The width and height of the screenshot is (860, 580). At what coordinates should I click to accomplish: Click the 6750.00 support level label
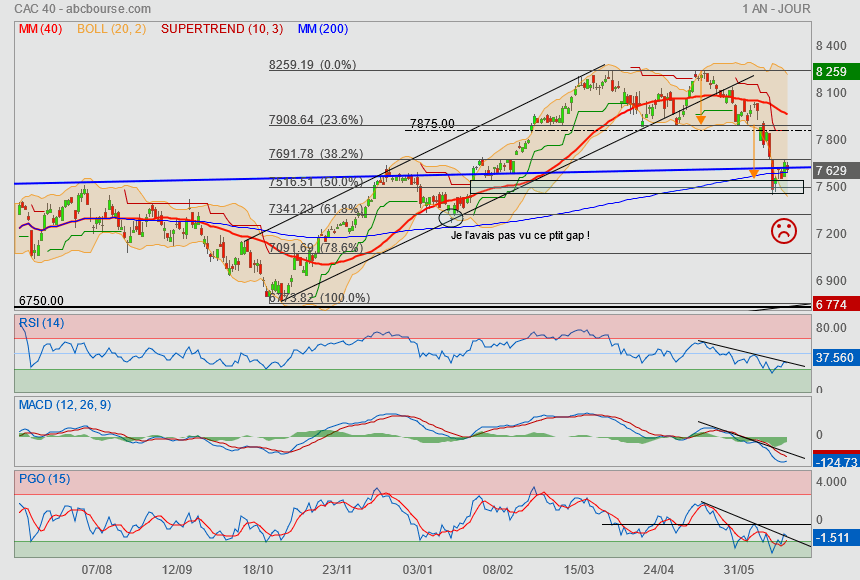[x=41, y=301]
